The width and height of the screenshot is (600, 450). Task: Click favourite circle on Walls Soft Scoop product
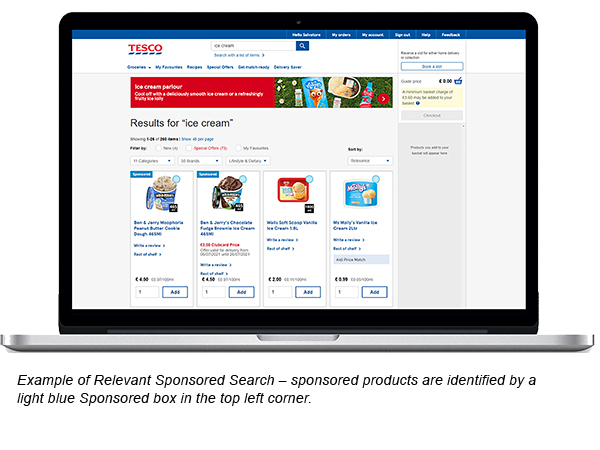(310, 179)
